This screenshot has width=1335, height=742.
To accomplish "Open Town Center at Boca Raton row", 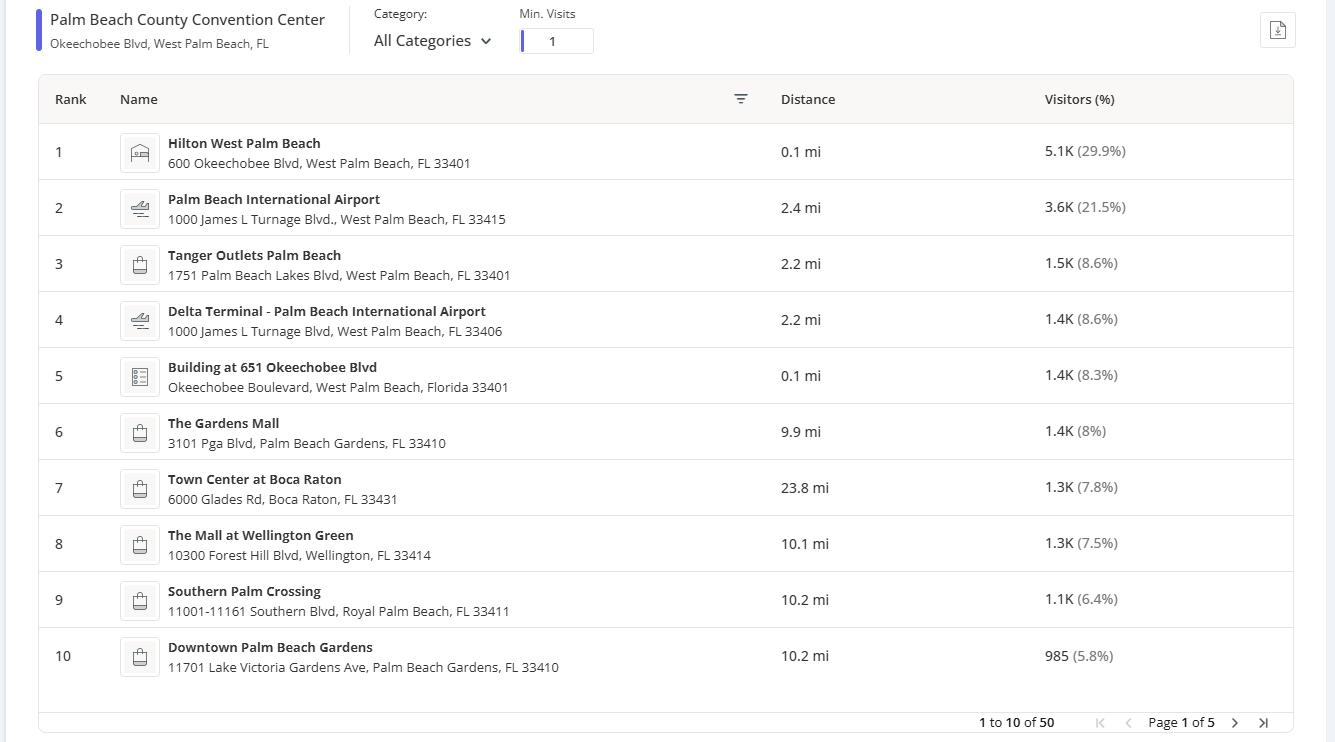I will click(x=254, y=480).
